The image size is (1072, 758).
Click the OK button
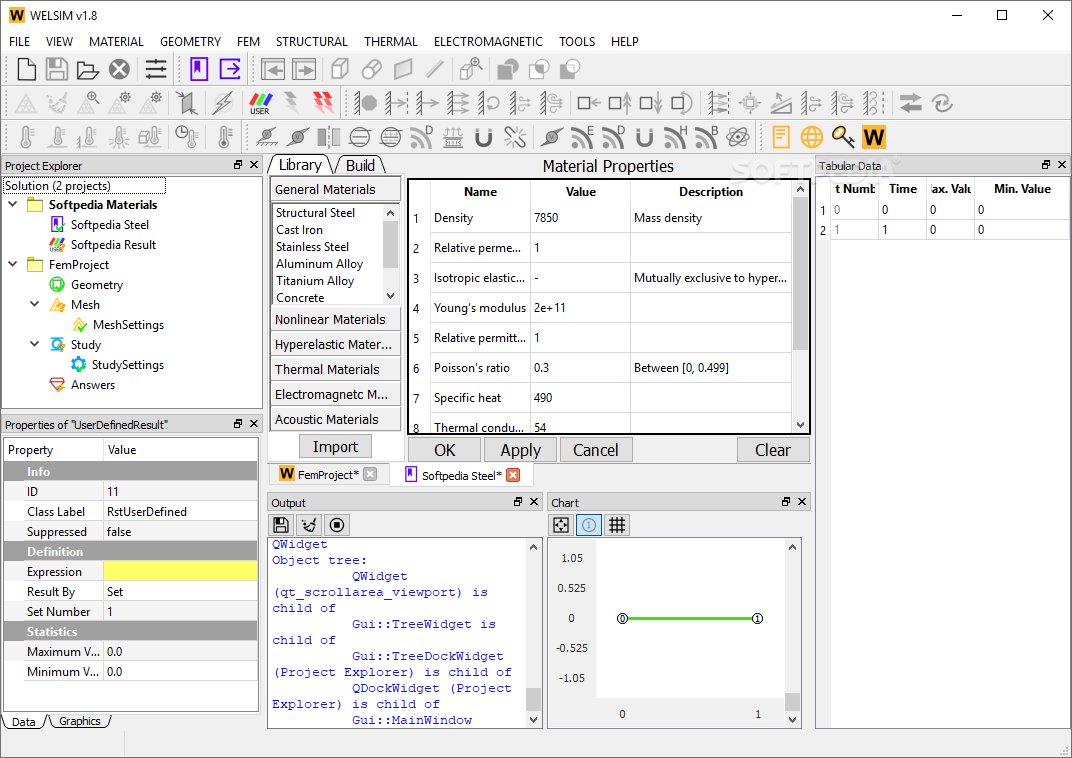[444, 450]
